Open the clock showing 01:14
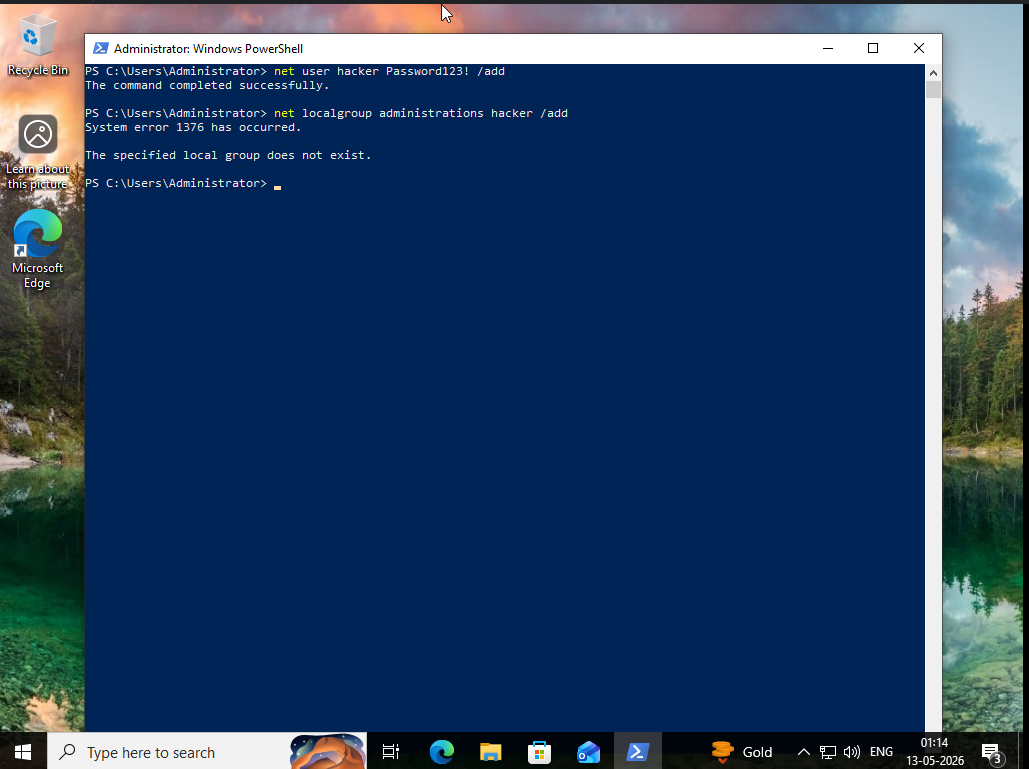The height and width of the screenshot is (769, 1029). click(934, 752)
